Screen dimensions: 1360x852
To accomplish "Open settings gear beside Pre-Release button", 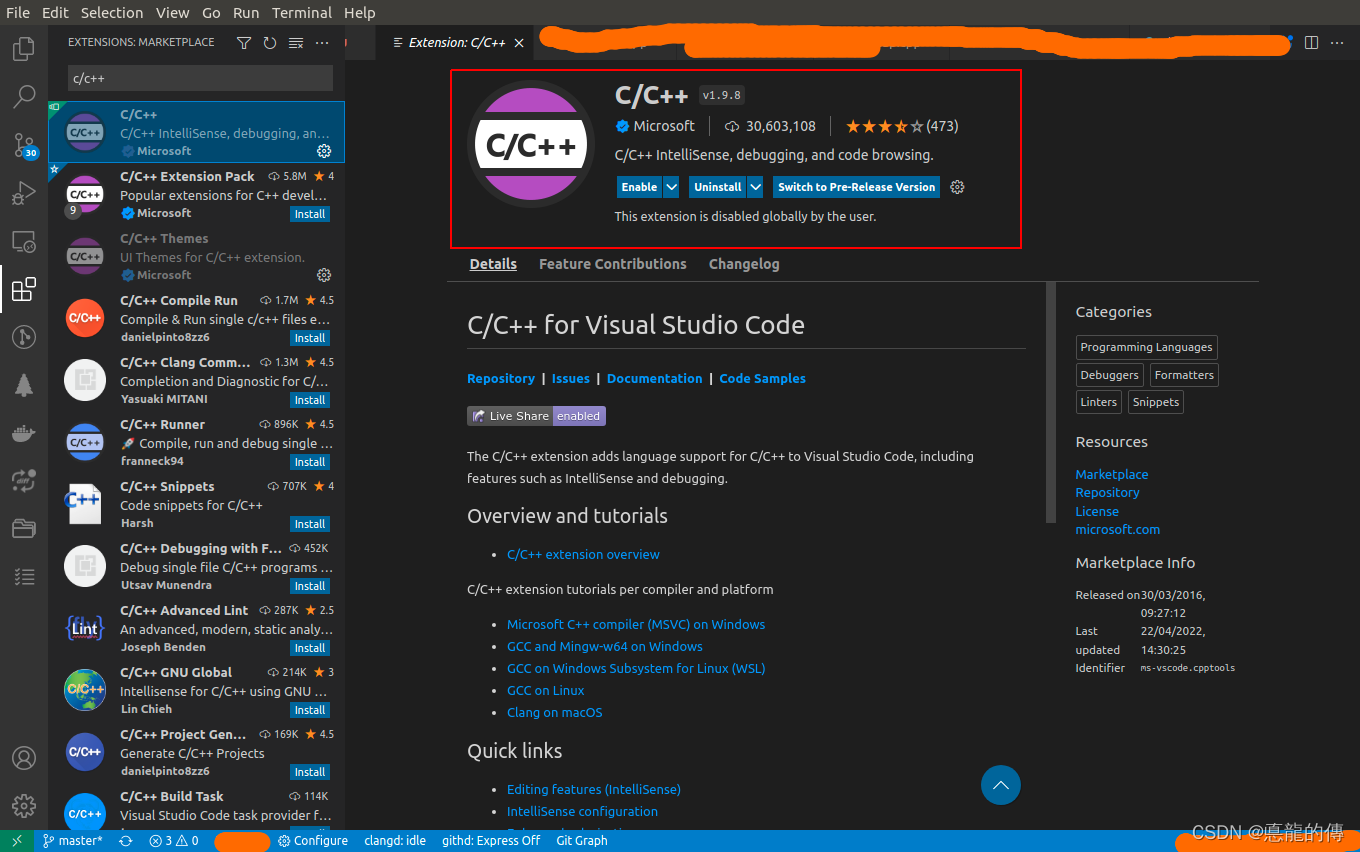I will [x=957, y=187].
